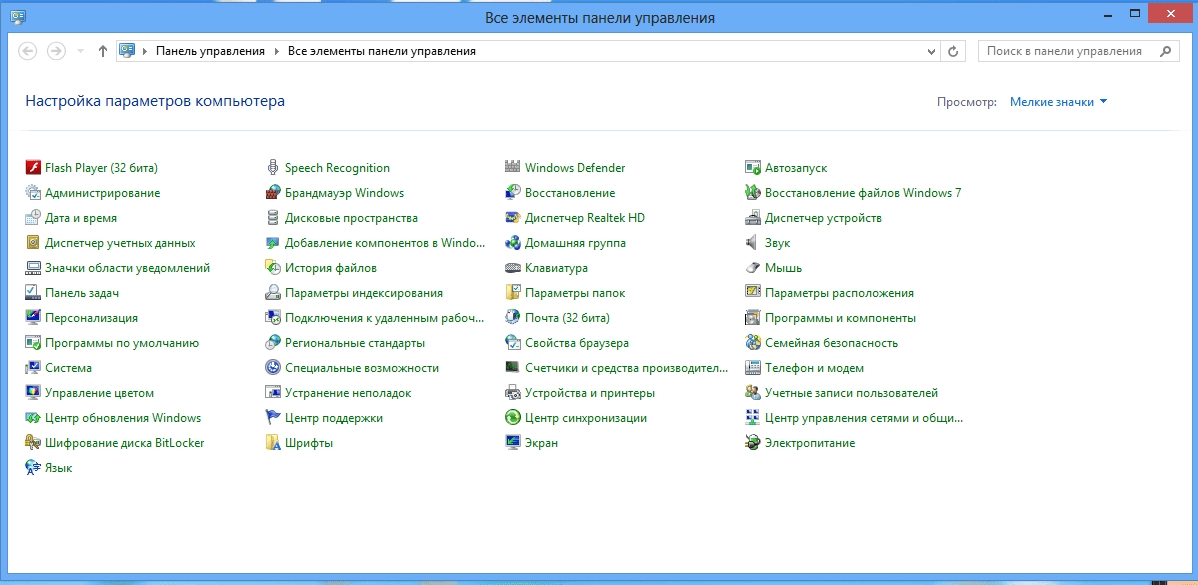Viewport: 1198px width, 585px height.
Task: Click the Домашняя группа spheres icon
Action: pyautogui.click(x=513, y=243)
